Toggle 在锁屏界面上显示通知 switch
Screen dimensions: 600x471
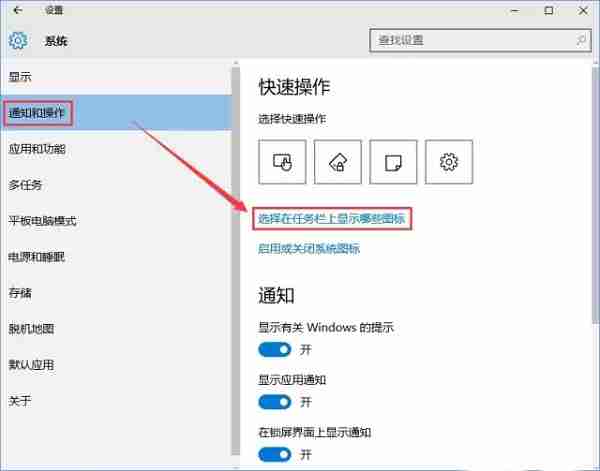275,454
